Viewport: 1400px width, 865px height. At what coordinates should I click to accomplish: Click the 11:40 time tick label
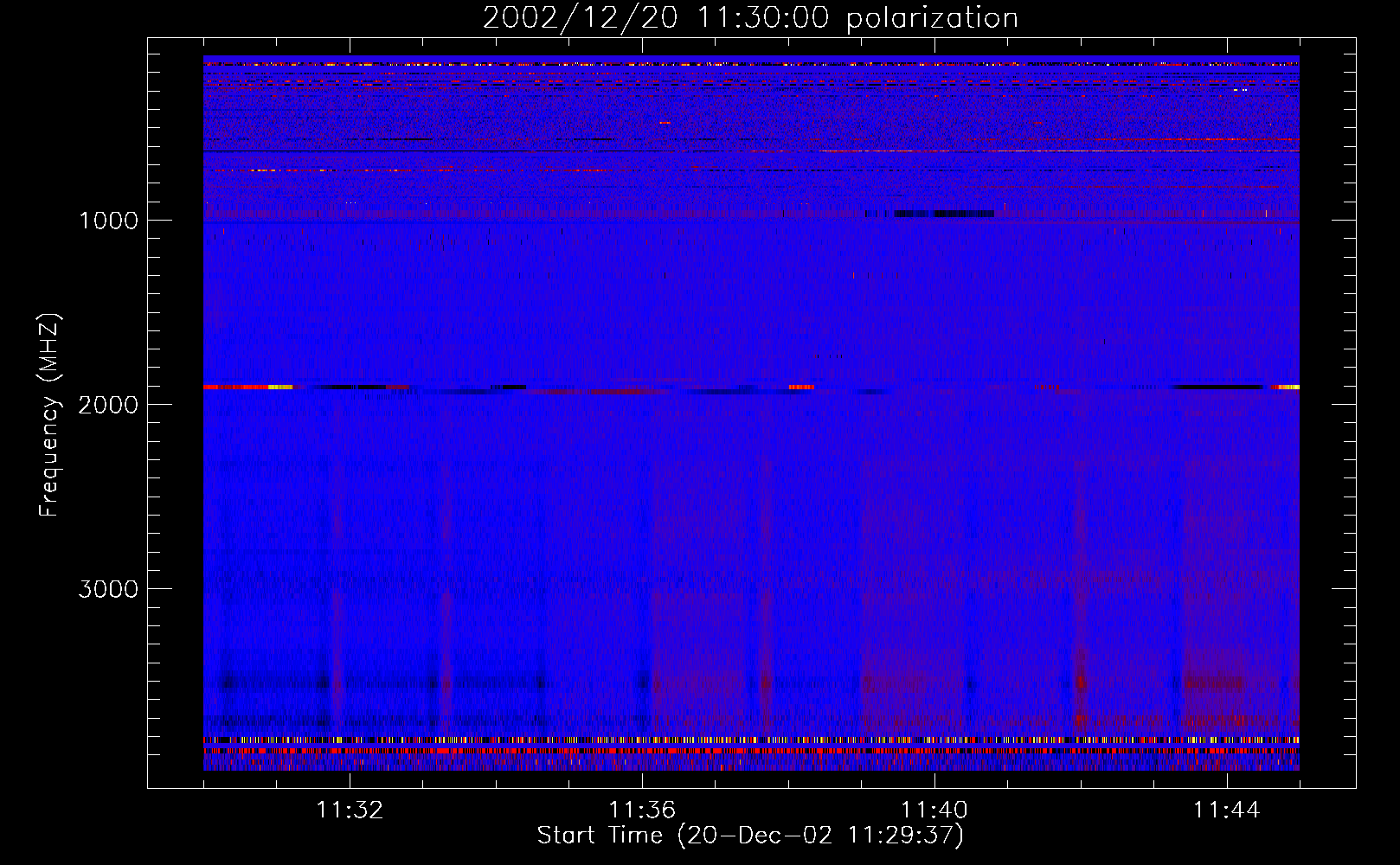tap(934, 811)
